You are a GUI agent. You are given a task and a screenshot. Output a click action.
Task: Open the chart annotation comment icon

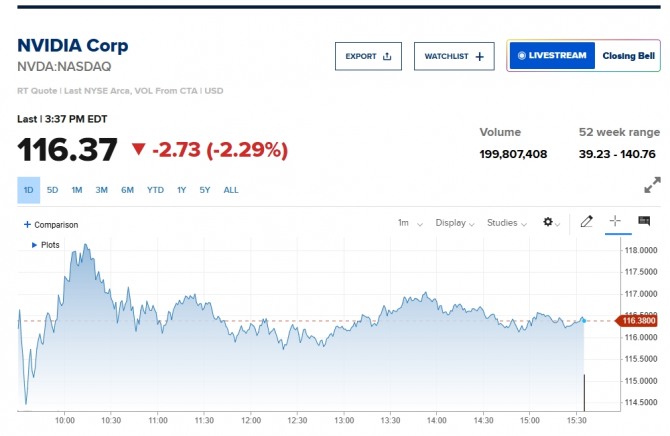644,222
